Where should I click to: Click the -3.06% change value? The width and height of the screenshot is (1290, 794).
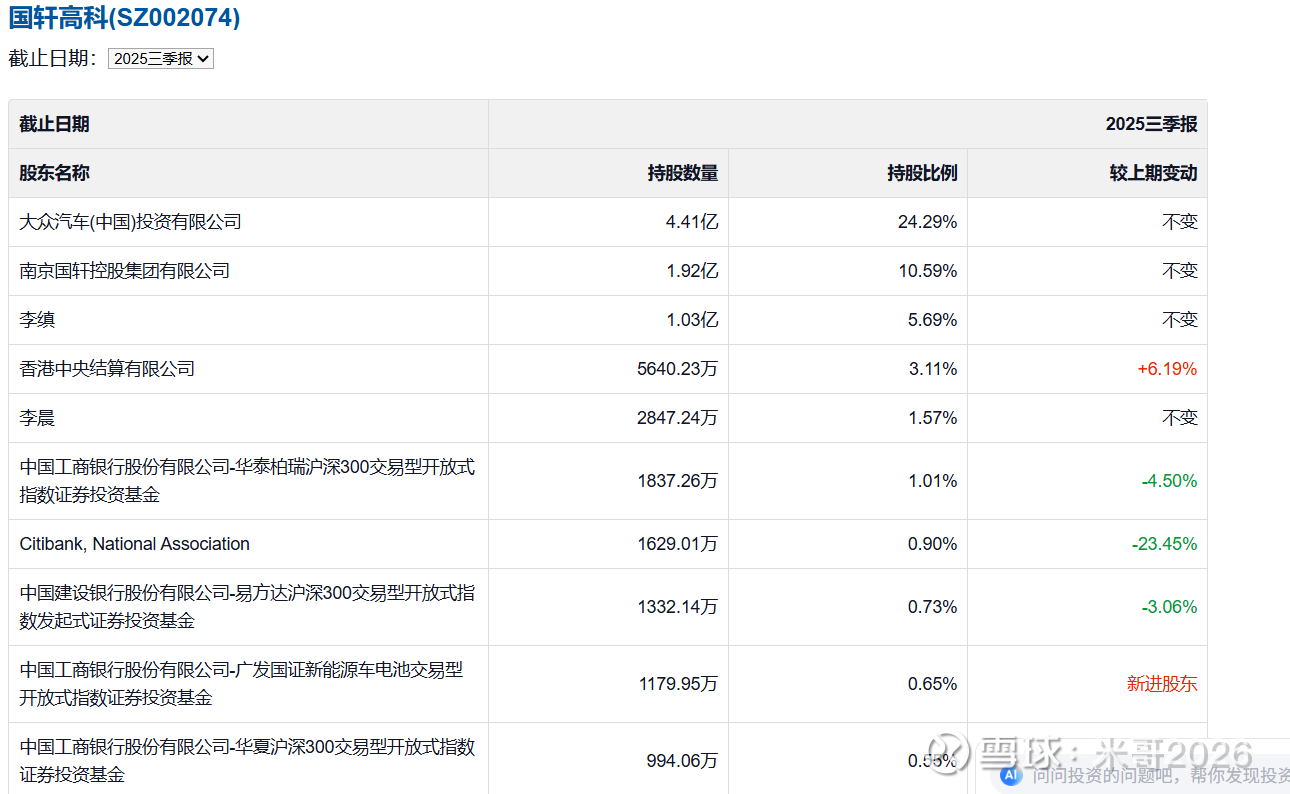pyautogui.click(x=1169, y=607)
